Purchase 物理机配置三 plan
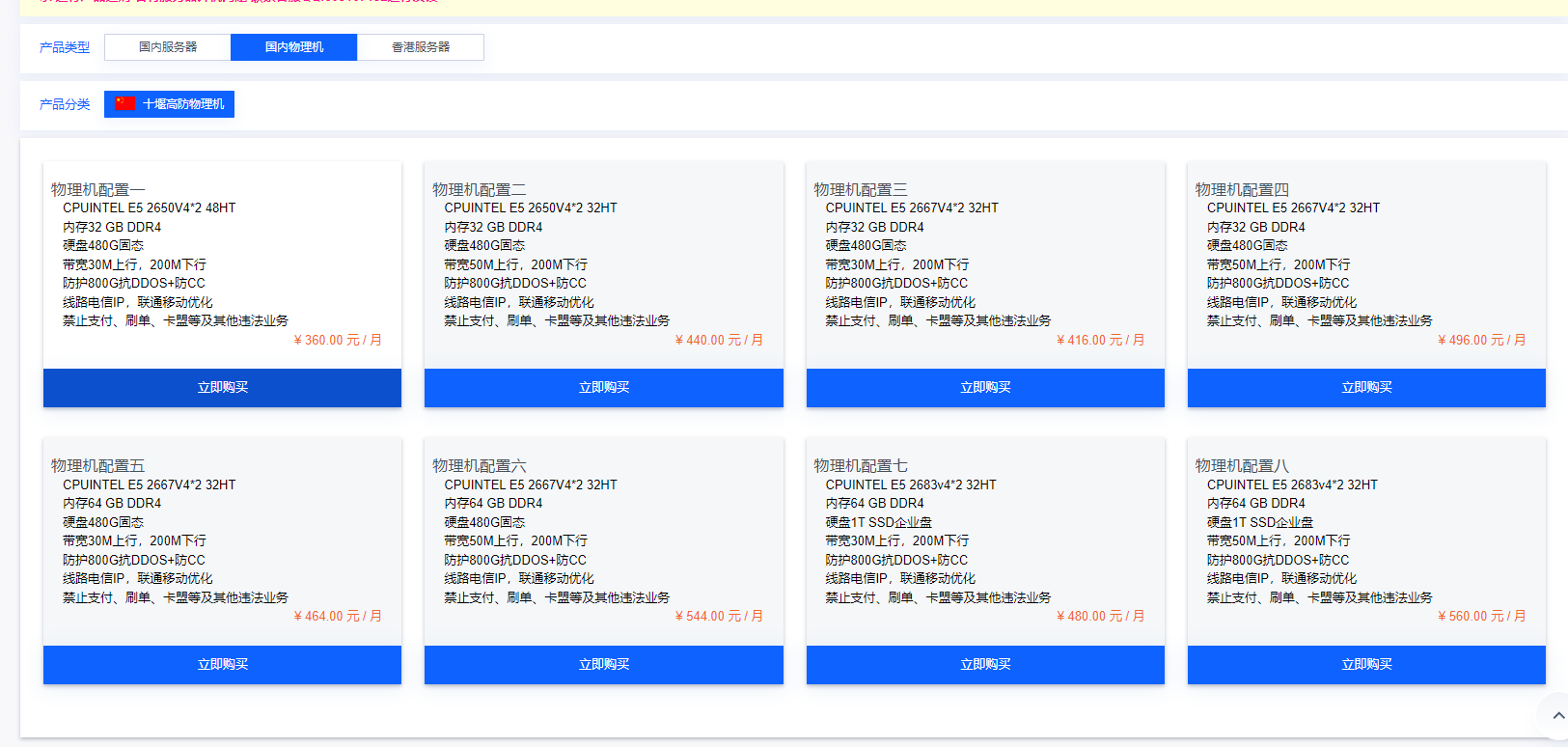This screenshot has height=747, width=1568. click(x=985, y=388)
